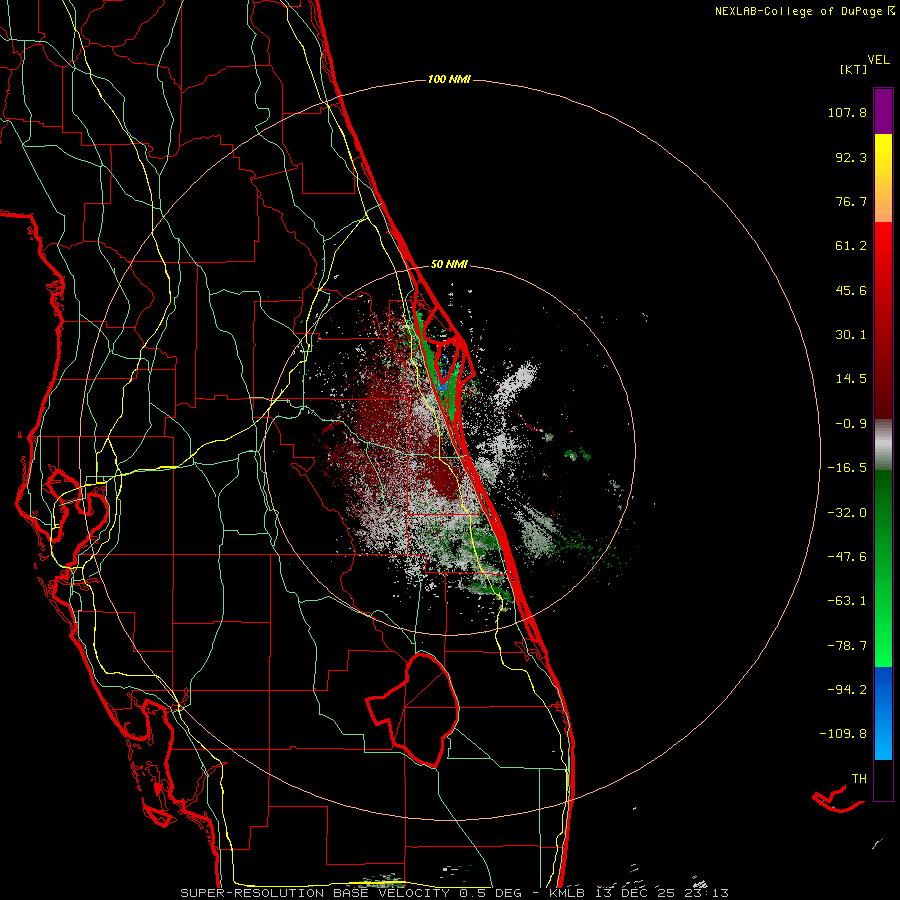Select the -78.7 scale value
This screenshot has width=900, height=900.
pos(847,646)
